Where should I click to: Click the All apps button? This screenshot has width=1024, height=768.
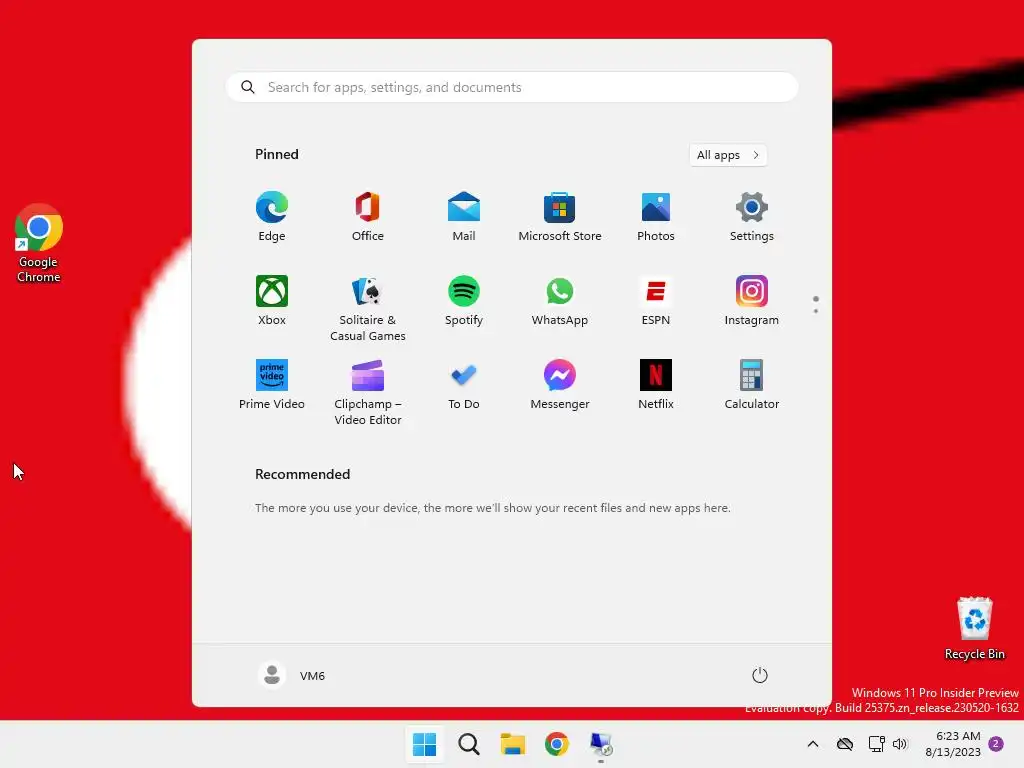click(x=728, y=155)
